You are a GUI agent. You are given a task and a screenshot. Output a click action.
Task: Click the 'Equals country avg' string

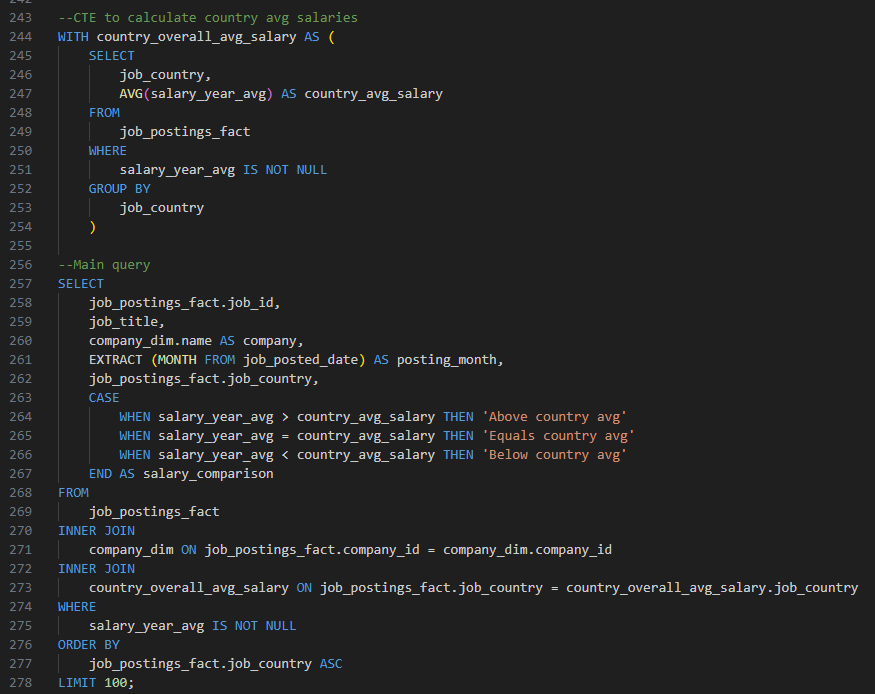pyautogui.click(x=558, y=436)
